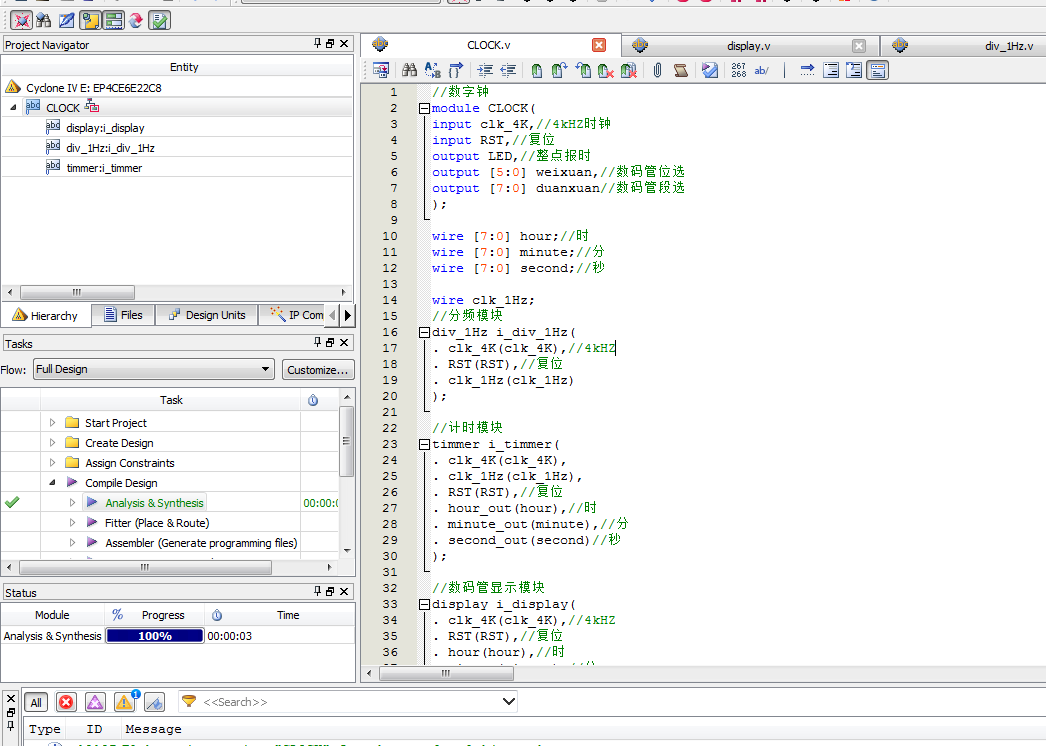Toggle the Tasks window icon in top toolbar
Screen dimensions: 1046x746
(x=113, y=21)
